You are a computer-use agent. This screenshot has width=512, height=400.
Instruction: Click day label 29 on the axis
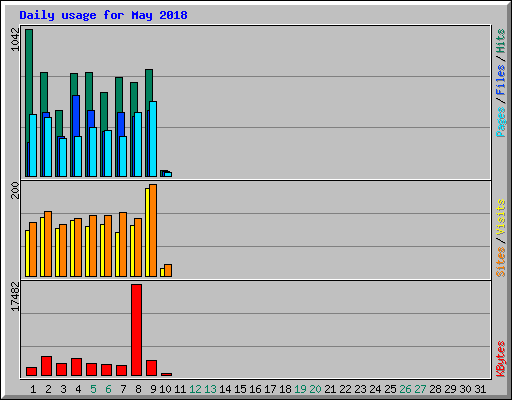coord(450,389)
